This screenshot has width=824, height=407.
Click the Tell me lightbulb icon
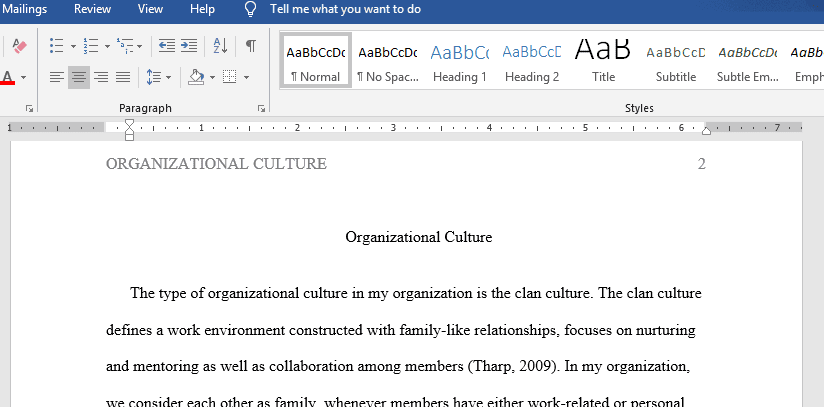(x=251, y=9)
